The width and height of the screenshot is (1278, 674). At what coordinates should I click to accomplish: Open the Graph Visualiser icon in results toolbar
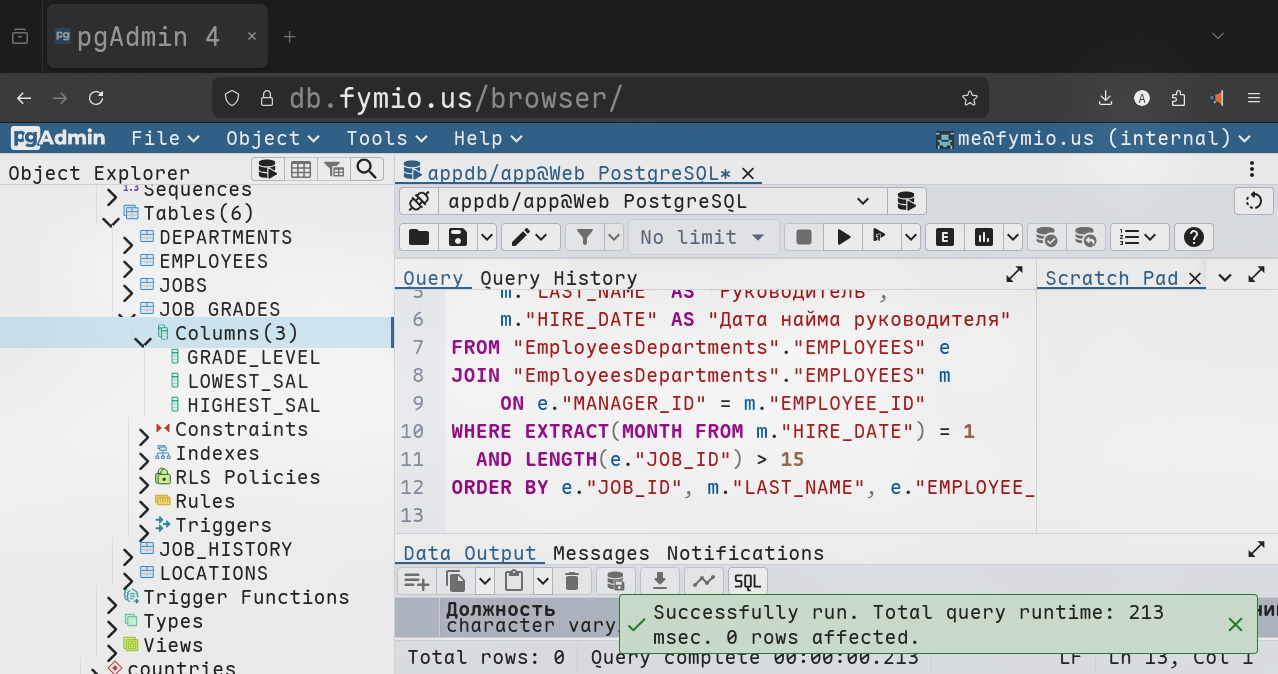(x=704, y=581)
